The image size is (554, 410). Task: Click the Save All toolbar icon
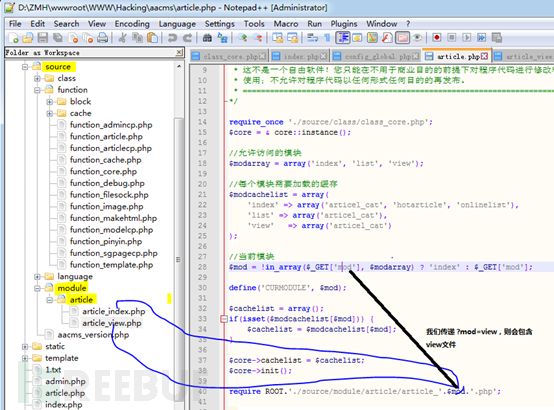pos(58,37)
